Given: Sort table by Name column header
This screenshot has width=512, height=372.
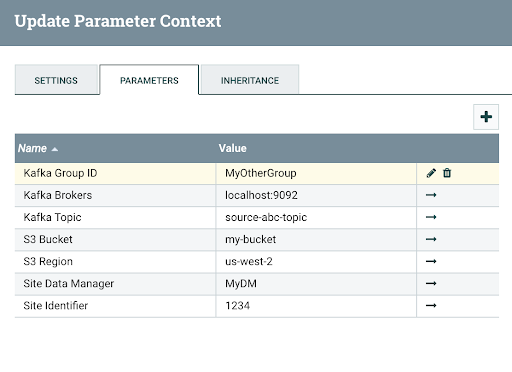Looking at the screenshot, I should point(115,148).
